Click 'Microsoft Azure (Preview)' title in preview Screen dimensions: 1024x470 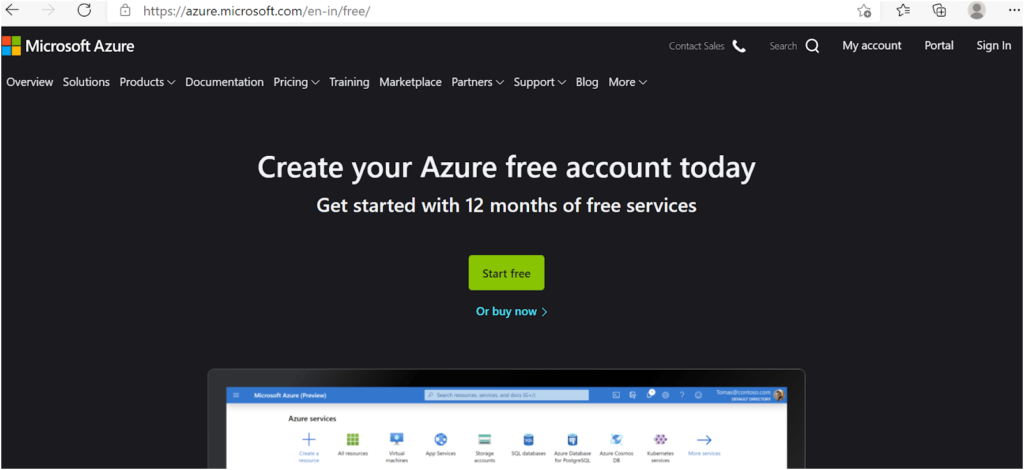click(x=290, y=396)
